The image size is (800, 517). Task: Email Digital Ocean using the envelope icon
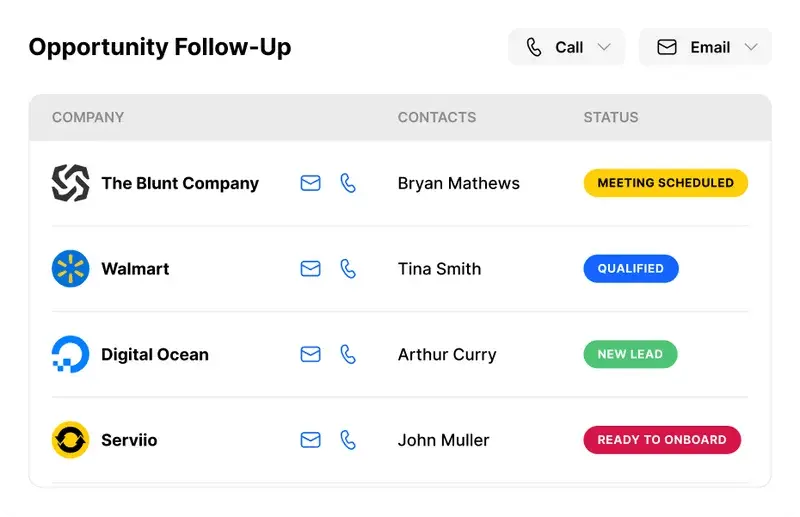pos(311,354)
